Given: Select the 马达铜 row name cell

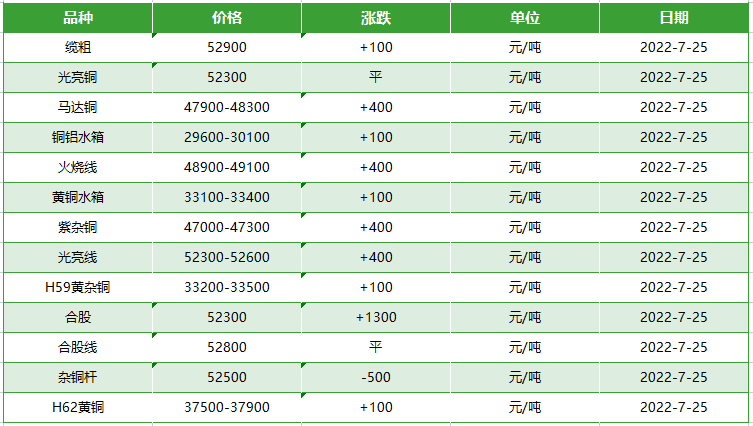Looking at the screenshot, I should click(78, 108).
